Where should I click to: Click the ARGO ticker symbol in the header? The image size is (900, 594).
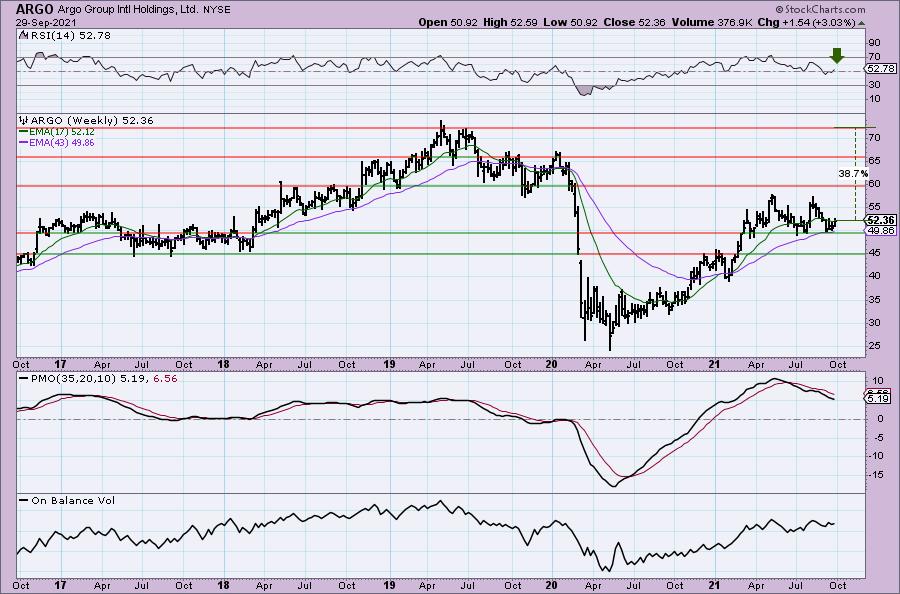[36, 9]
